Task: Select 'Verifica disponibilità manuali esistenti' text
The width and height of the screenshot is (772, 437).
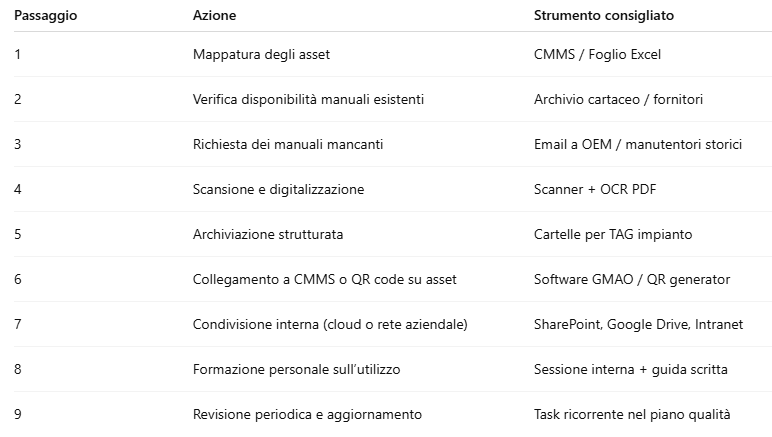Action: 308,99
